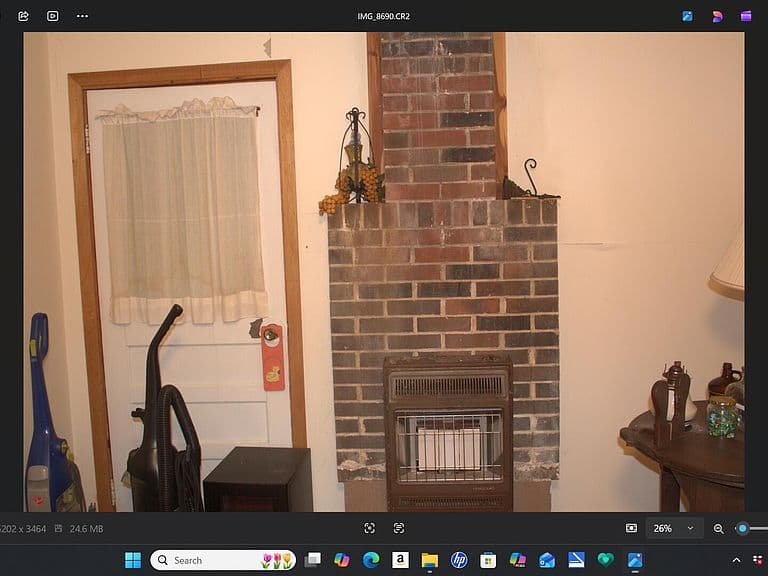
Task: Click the file size 24.6 MB label
Action: (86, 528)
